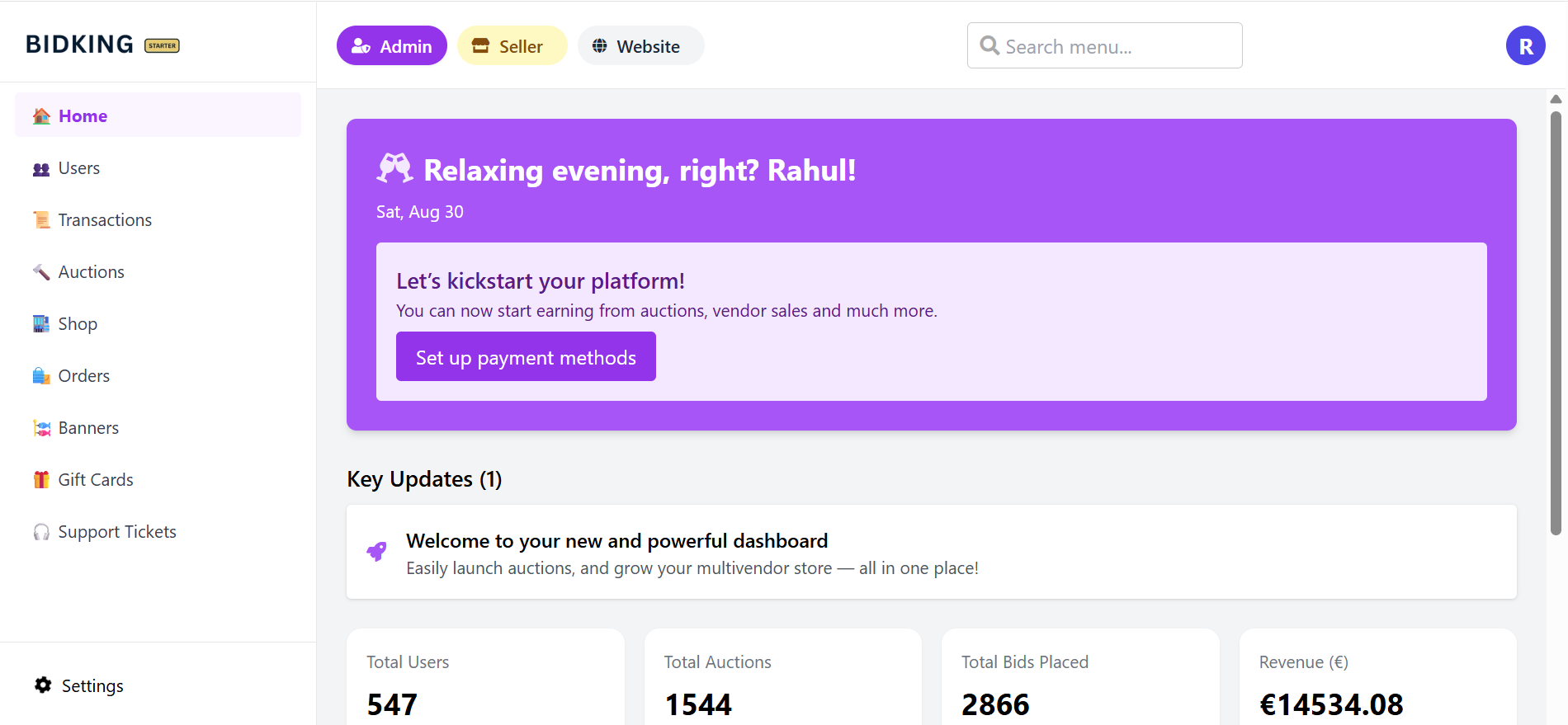This screenshot has height=725, width=1568.
Task: Switch to the Admin tab
Action: click(x=392, y=46)
